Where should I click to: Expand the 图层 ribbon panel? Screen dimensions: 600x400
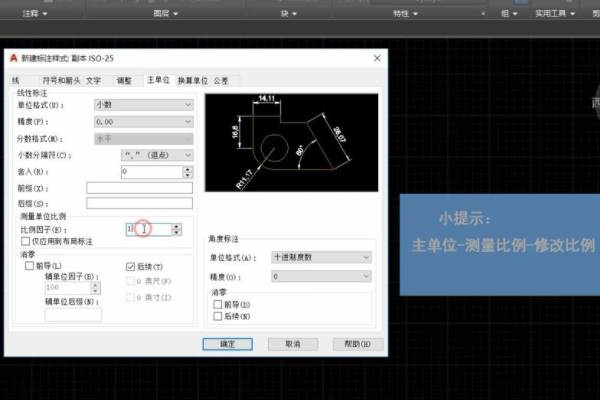click(x=165, y=14)
